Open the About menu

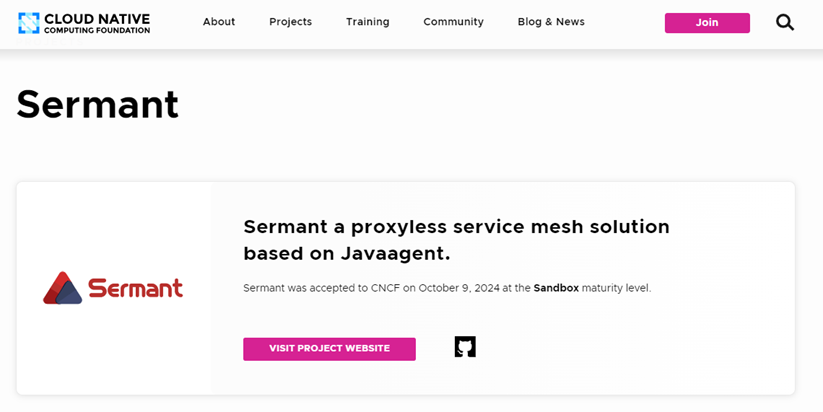pos(219,22)
